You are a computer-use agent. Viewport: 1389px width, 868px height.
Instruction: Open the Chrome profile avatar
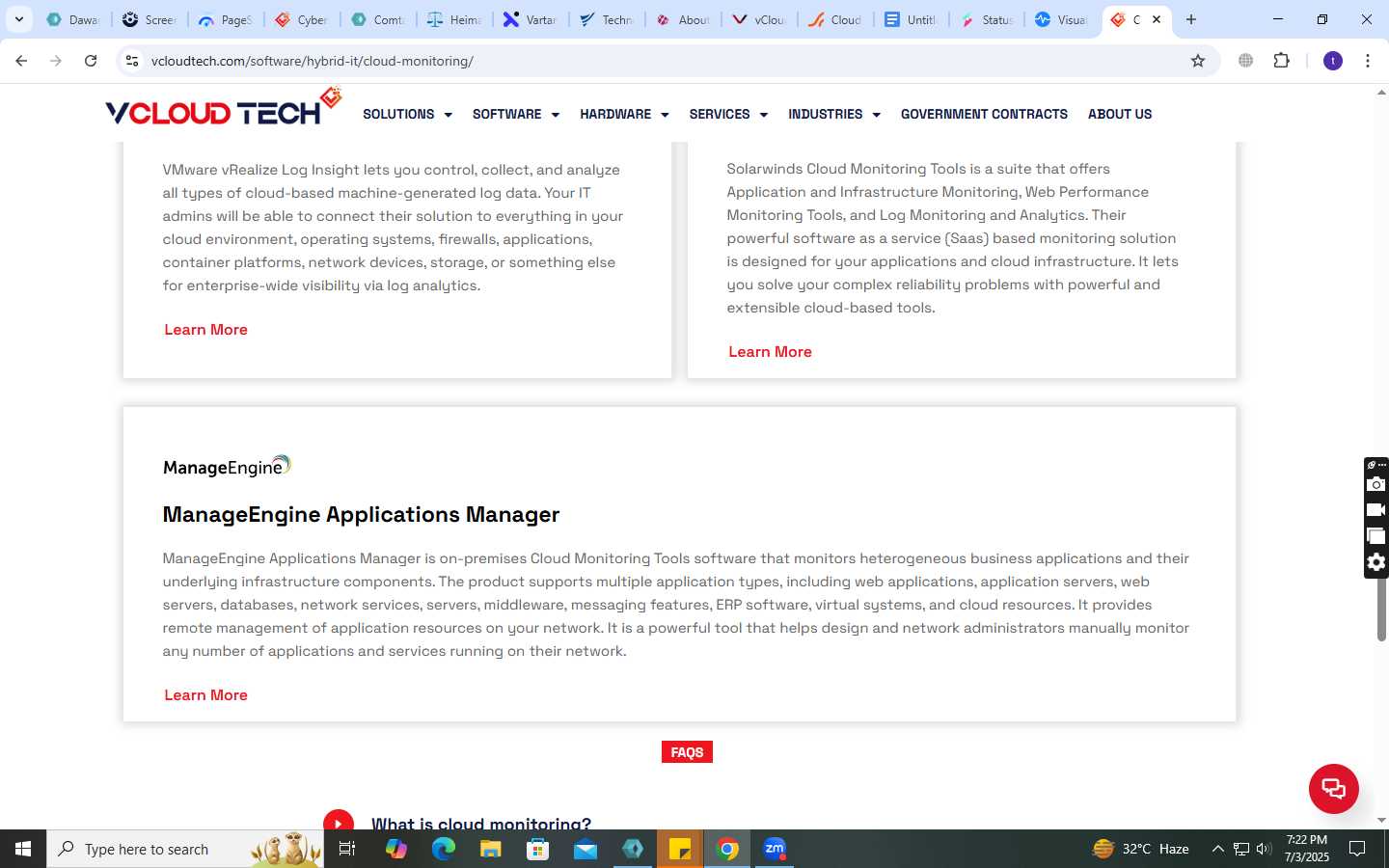pyautogui.click(x=1333, y=61)
